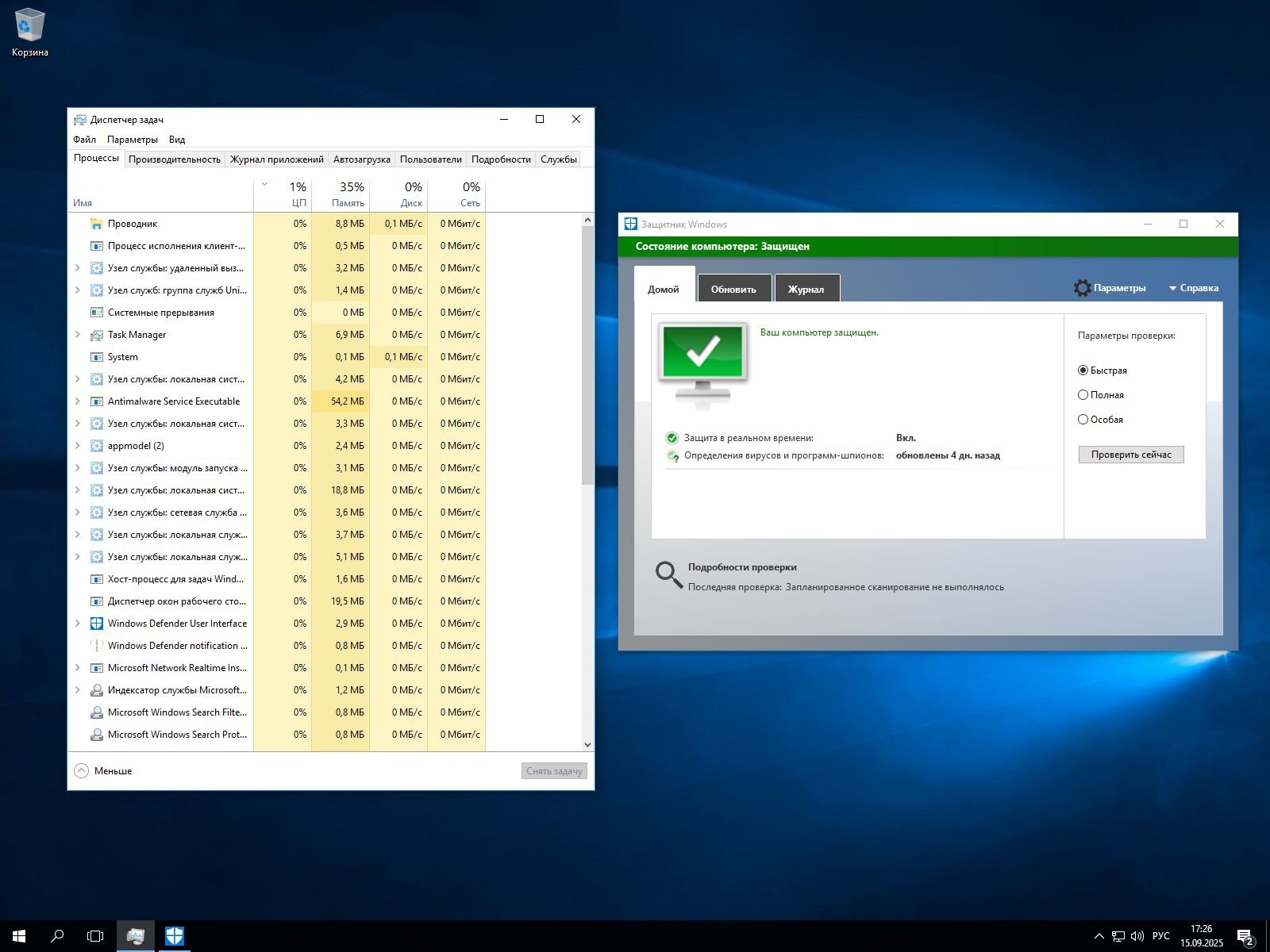This screenshot has height=952, width=1270.
Task: Select the Custom scan radio option
Action: pos(1083,420)
